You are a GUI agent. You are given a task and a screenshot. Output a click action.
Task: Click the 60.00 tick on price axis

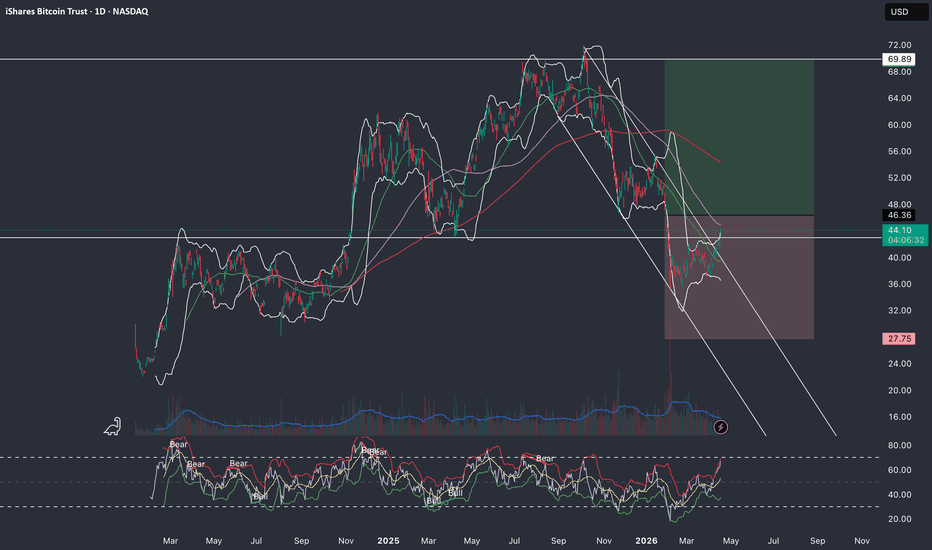[x=898, y=125]
